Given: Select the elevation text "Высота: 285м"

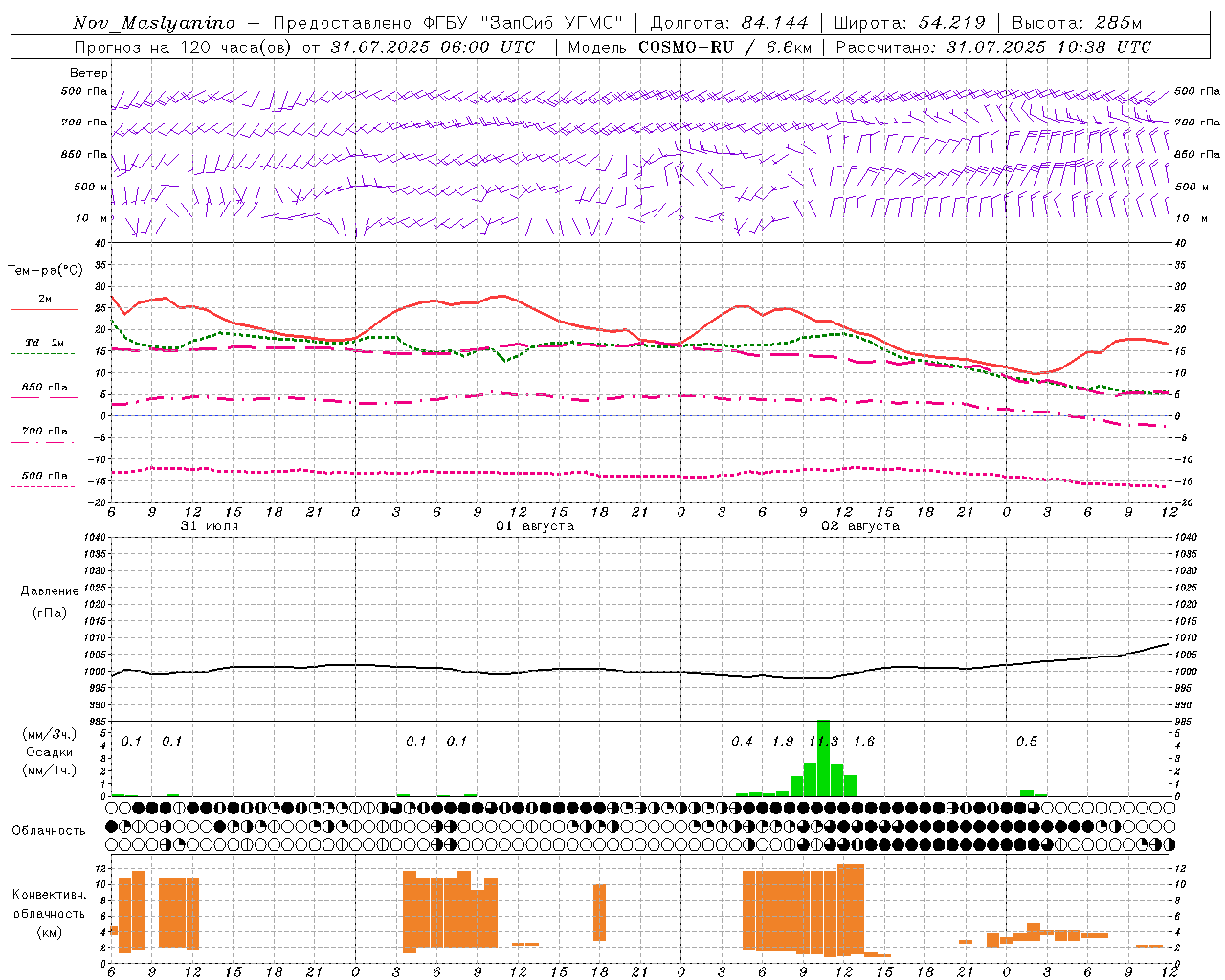Looking at the screenshot, I should pyautogui.click(x=1077, y=23).
